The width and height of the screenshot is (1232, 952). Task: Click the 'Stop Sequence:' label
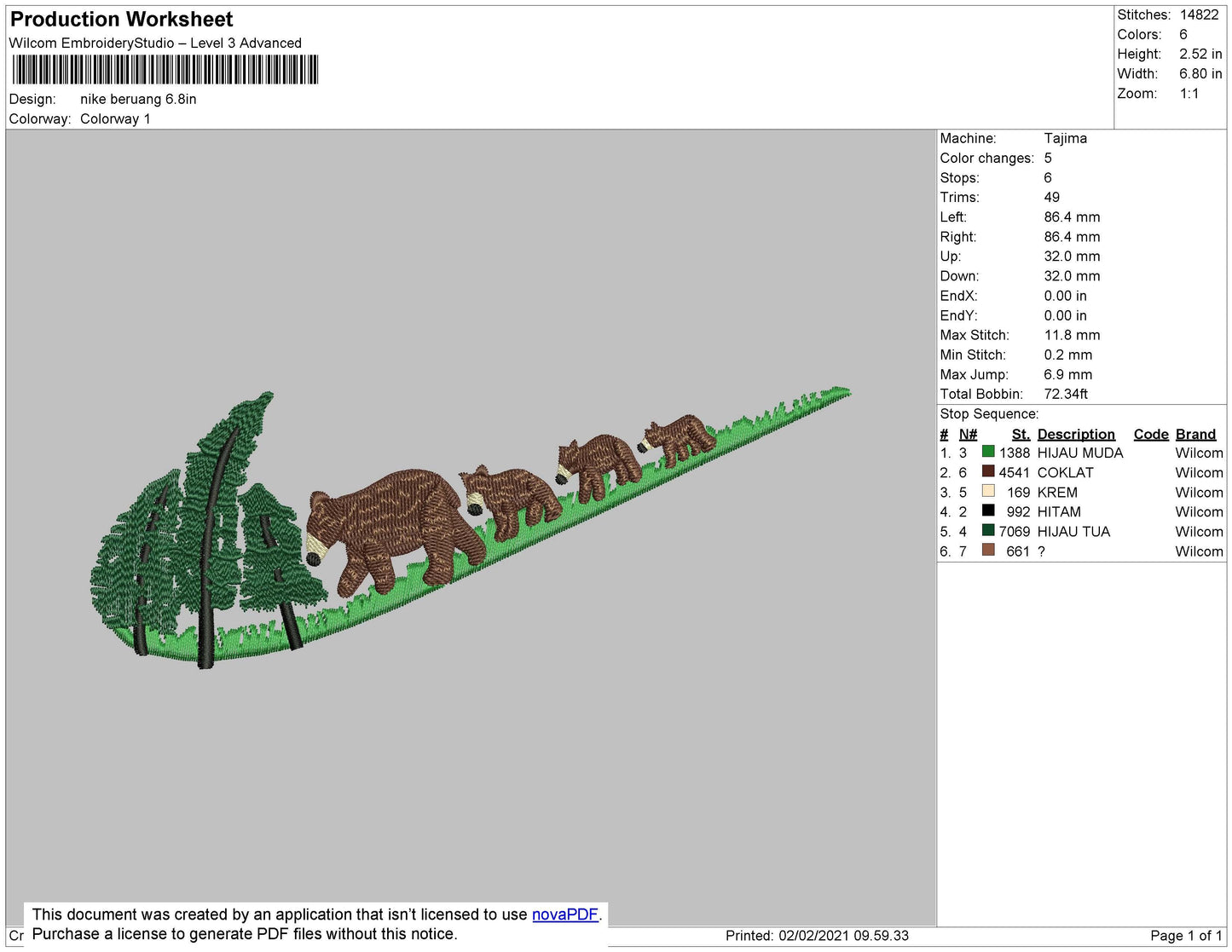pos(989,413)
